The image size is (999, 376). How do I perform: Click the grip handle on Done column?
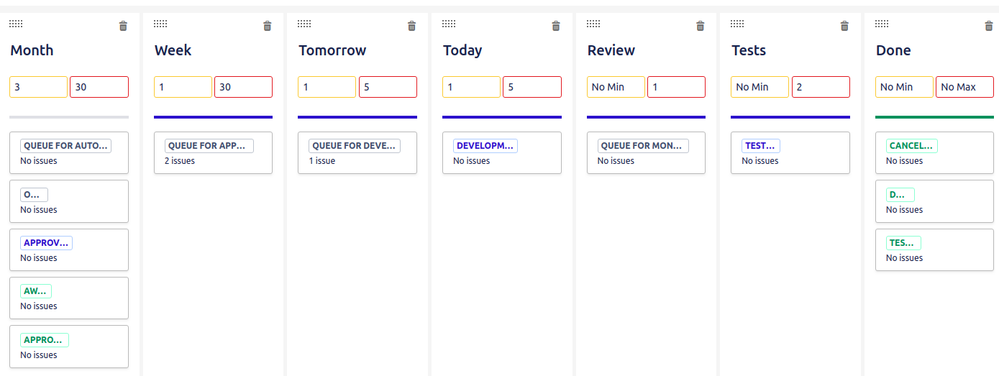882,24
